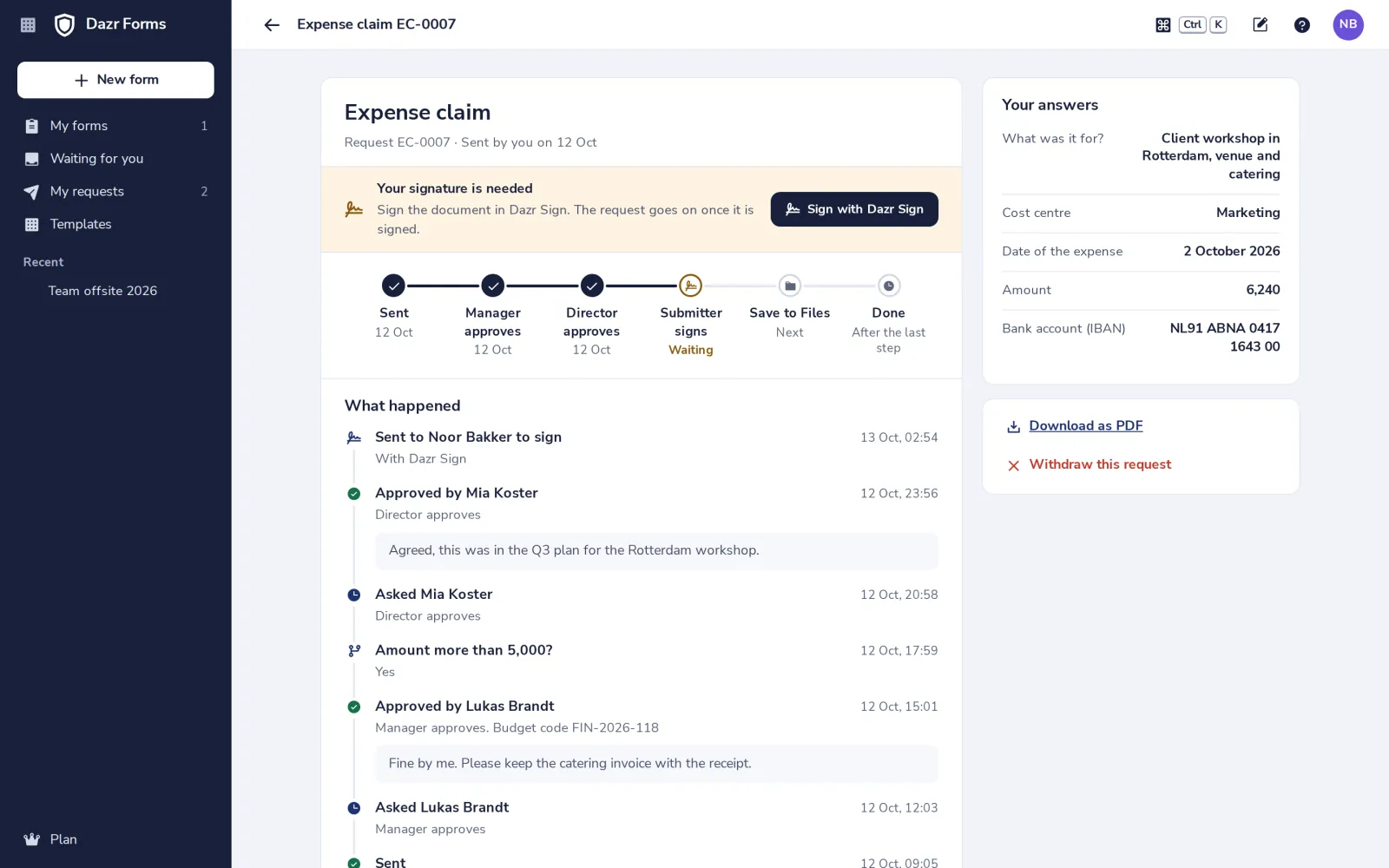Open the apps grid launcher icon

(28, 25)
